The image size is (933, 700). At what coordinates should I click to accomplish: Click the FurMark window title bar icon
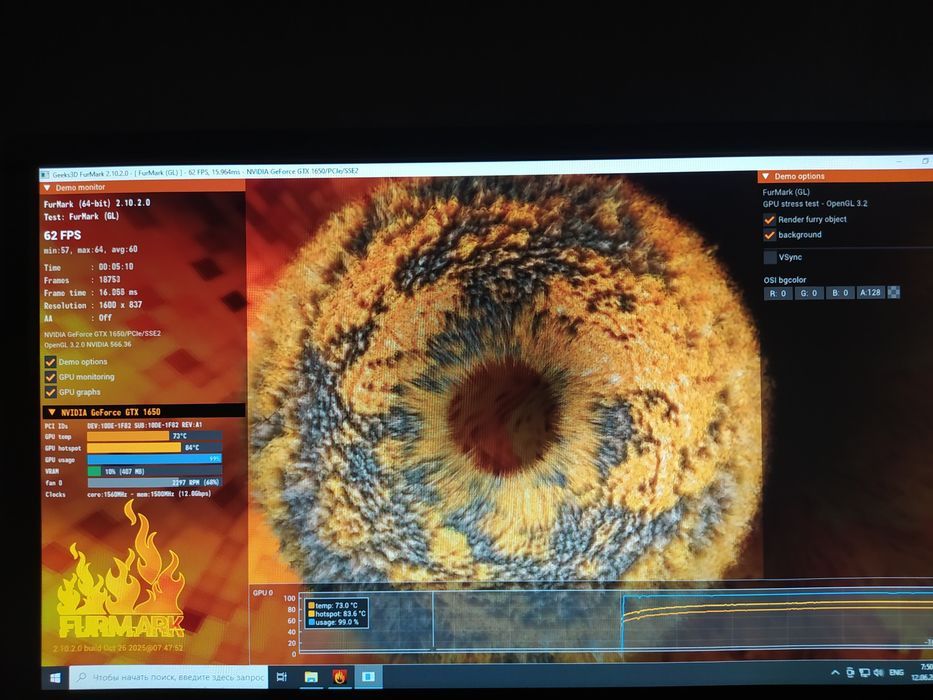[x=45, y=174]
